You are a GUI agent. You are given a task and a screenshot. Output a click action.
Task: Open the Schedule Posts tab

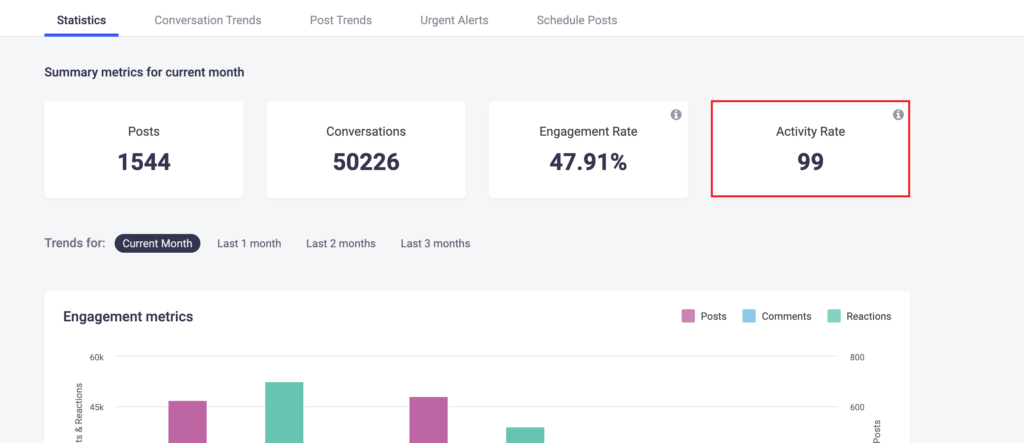(x=577, y=20)
